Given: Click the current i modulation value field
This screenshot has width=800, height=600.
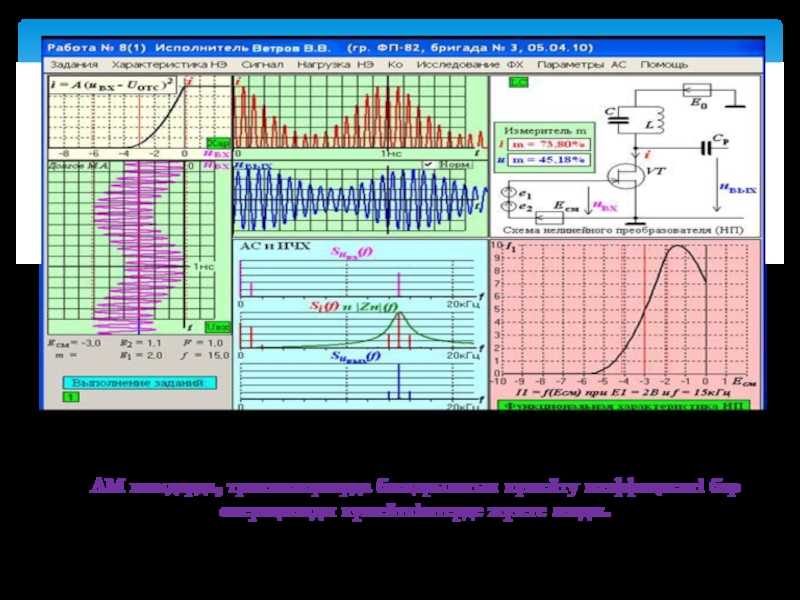Looking at the screenshot, I should click(x=549, y=144).
